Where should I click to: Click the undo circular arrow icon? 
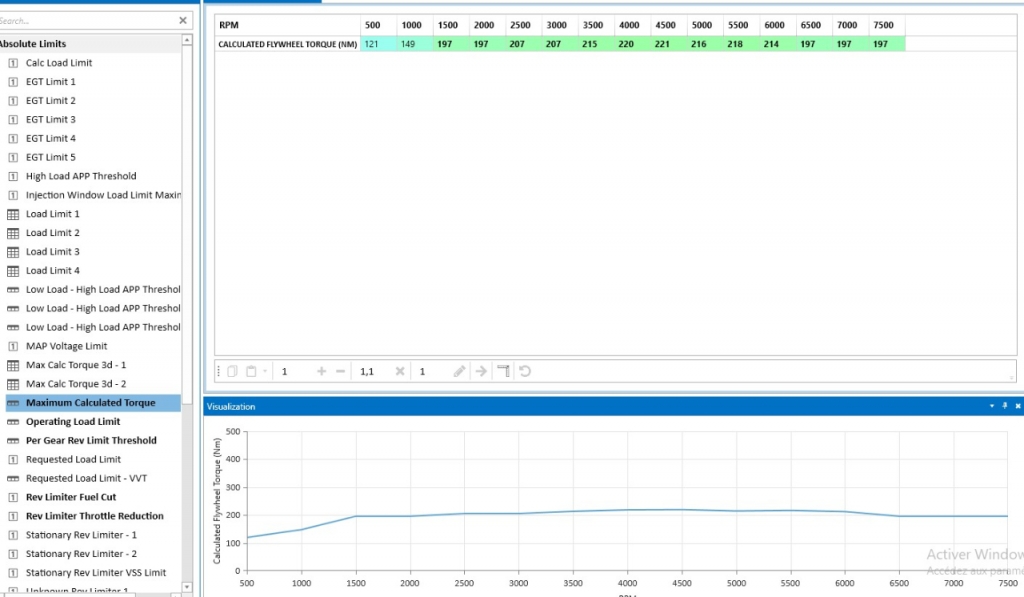coord(525,371)
